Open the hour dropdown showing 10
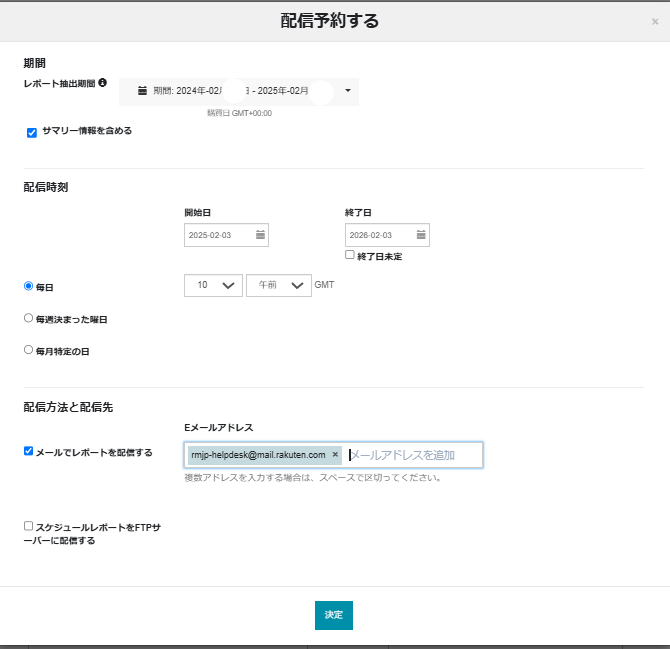The width and height of the screenshot is (670, 649). click(x=213, y=285)
